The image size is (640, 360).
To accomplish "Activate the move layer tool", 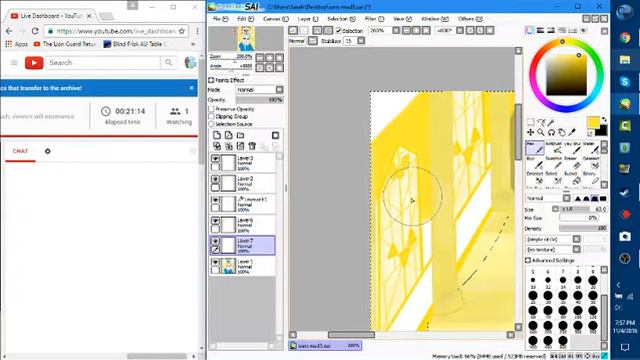I will click(530, 132).
